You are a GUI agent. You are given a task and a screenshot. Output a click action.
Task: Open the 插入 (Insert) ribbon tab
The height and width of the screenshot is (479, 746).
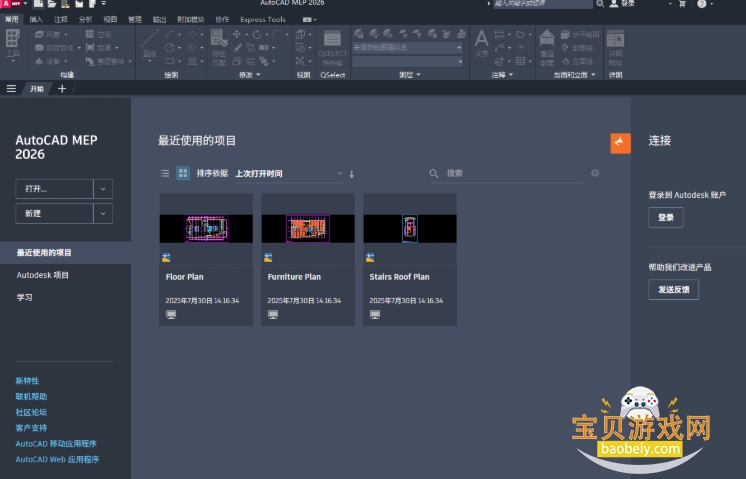(x=36, y=20)
